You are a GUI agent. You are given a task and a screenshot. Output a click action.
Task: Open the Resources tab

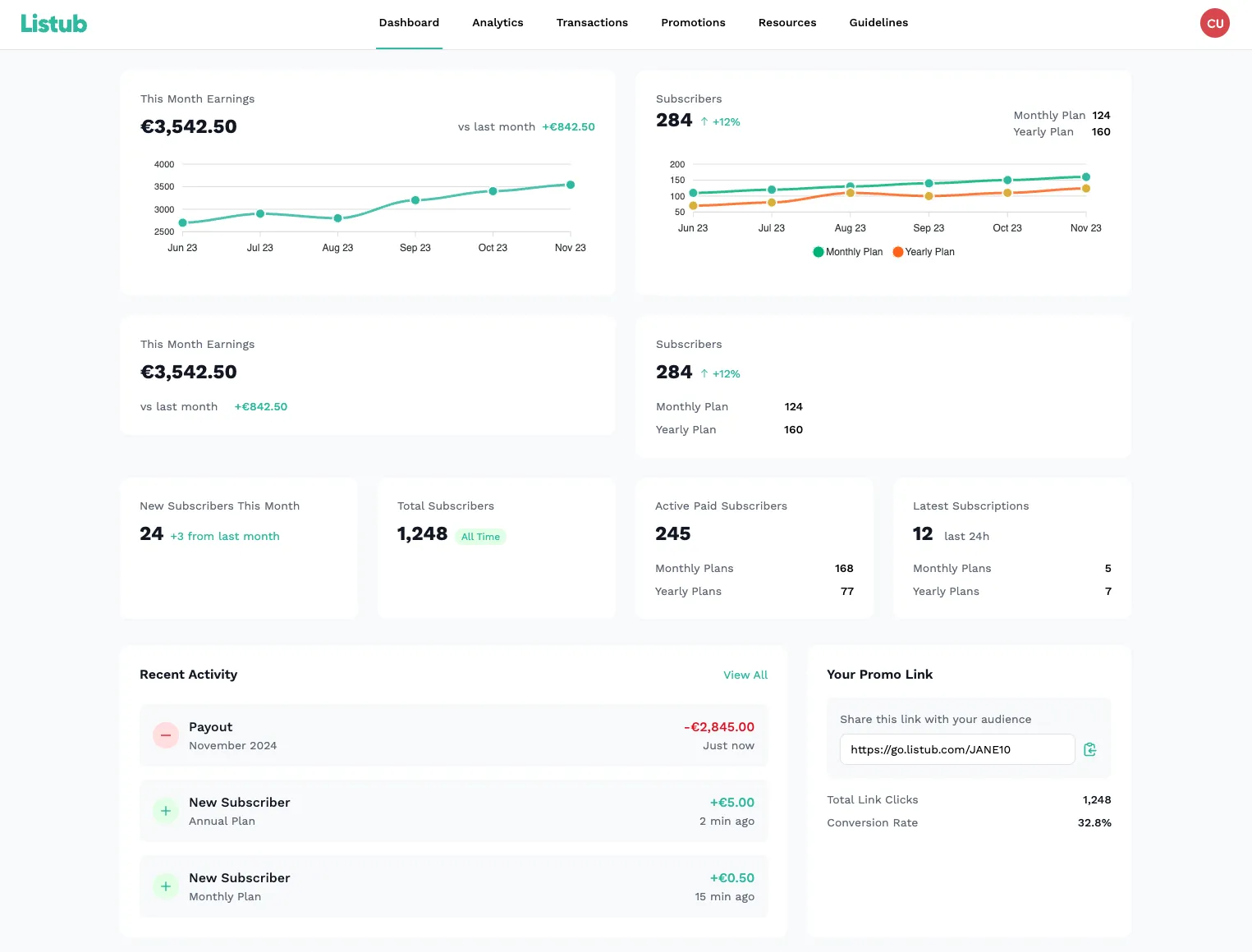[x=787, y=22]
